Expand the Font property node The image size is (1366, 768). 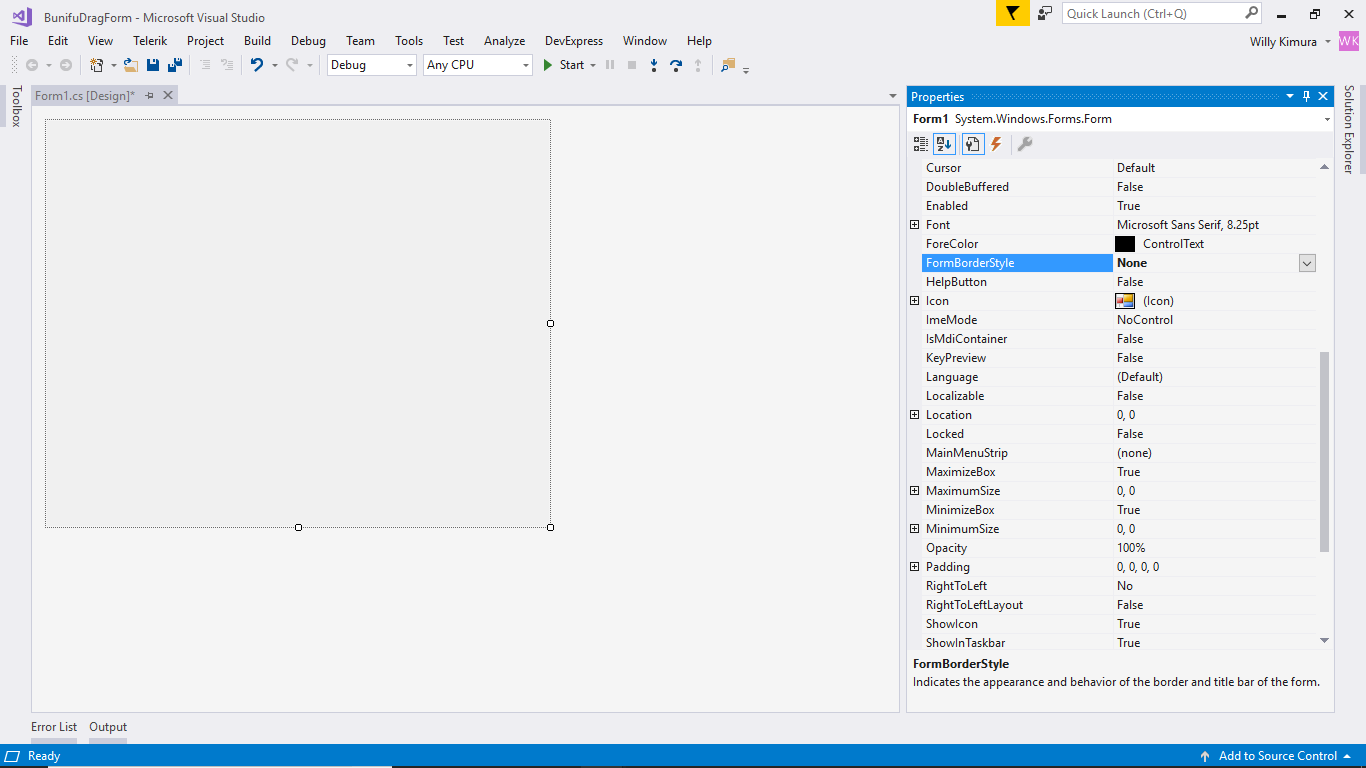click(914, 224)
